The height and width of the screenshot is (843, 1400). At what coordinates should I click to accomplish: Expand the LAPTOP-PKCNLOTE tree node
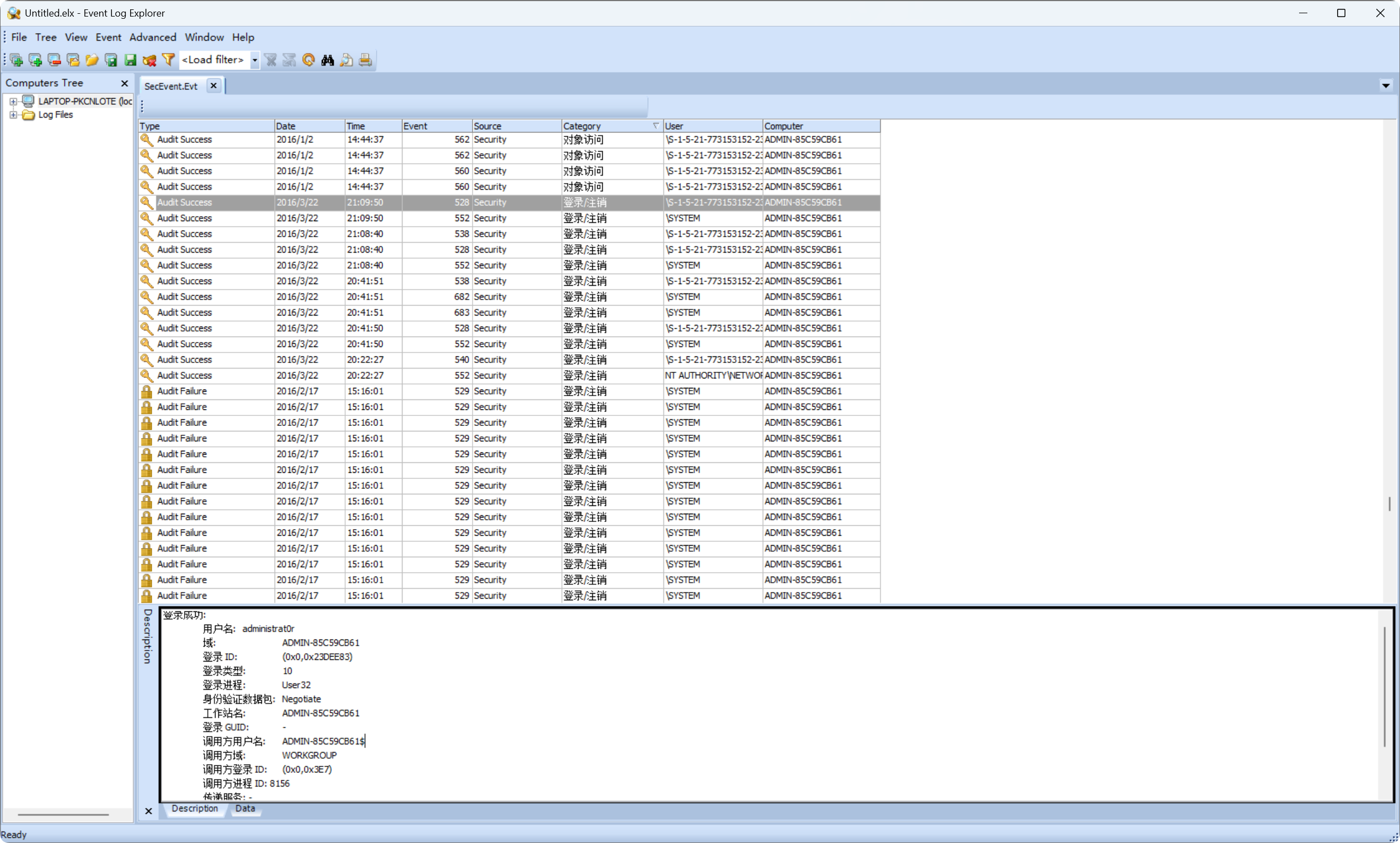pyautogui.click(x=13, y=102)
